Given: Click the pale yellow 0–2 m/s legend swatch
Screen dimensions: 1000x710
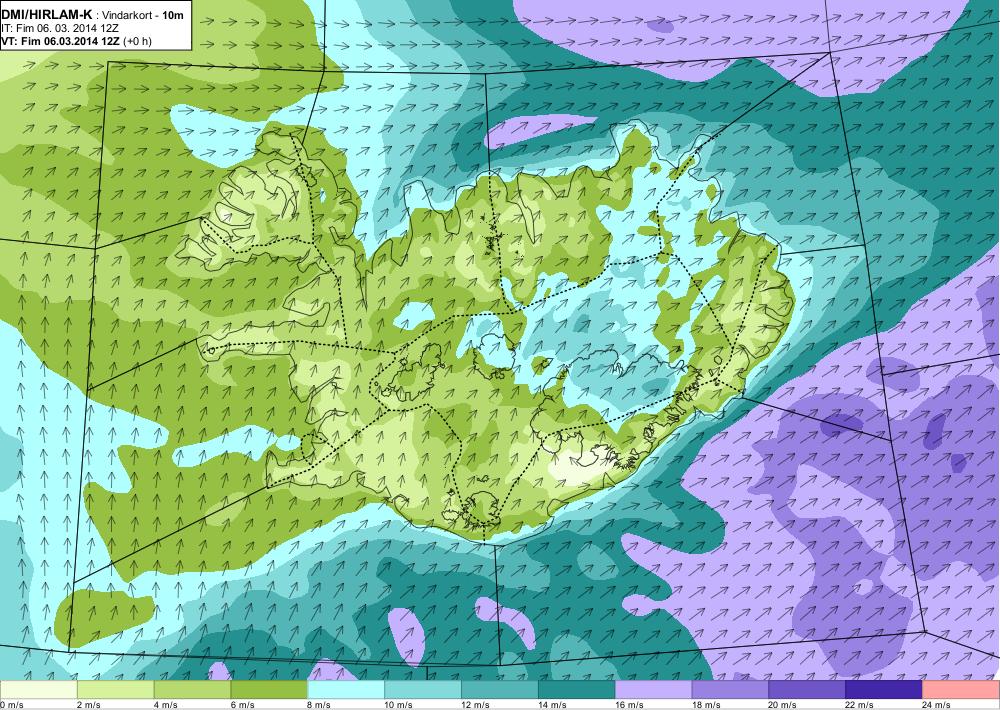Looking at the screenshot, I should click(38, 690).
